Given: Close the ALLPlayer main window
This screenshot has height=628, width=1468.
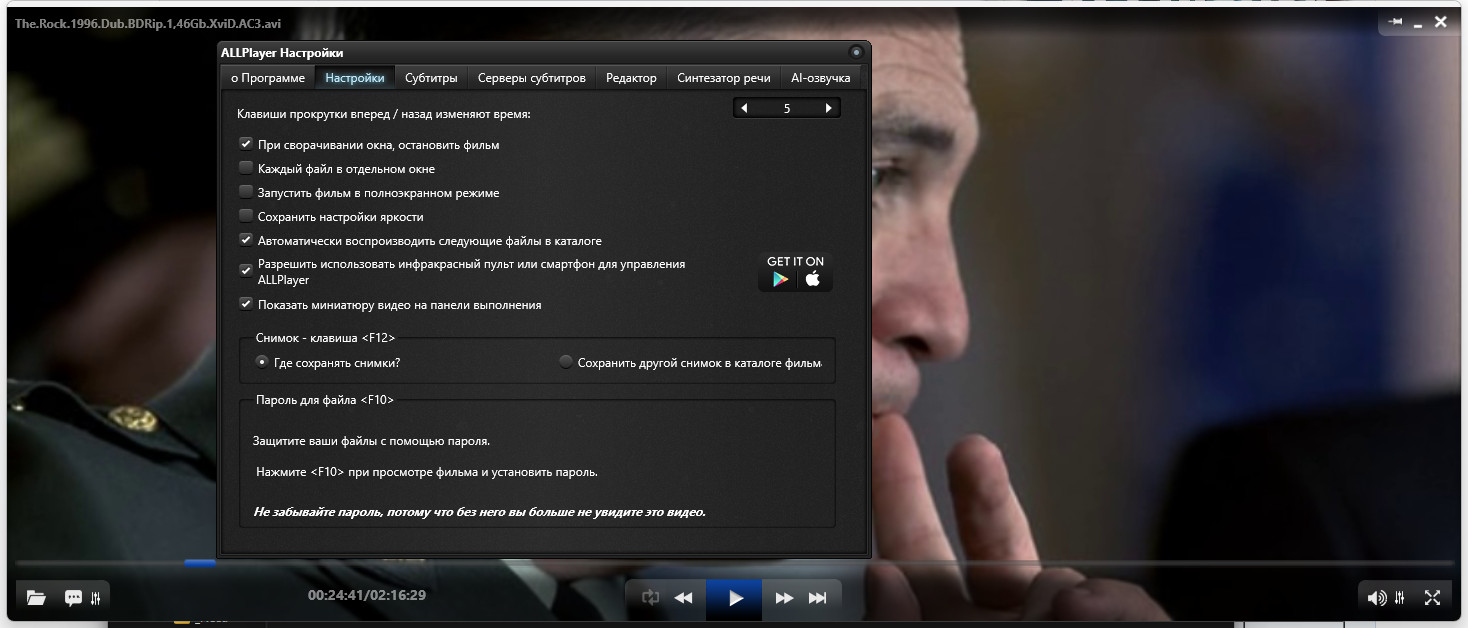Looking at the screenshot, I should pyautogui.click(x=1441, y=22).
